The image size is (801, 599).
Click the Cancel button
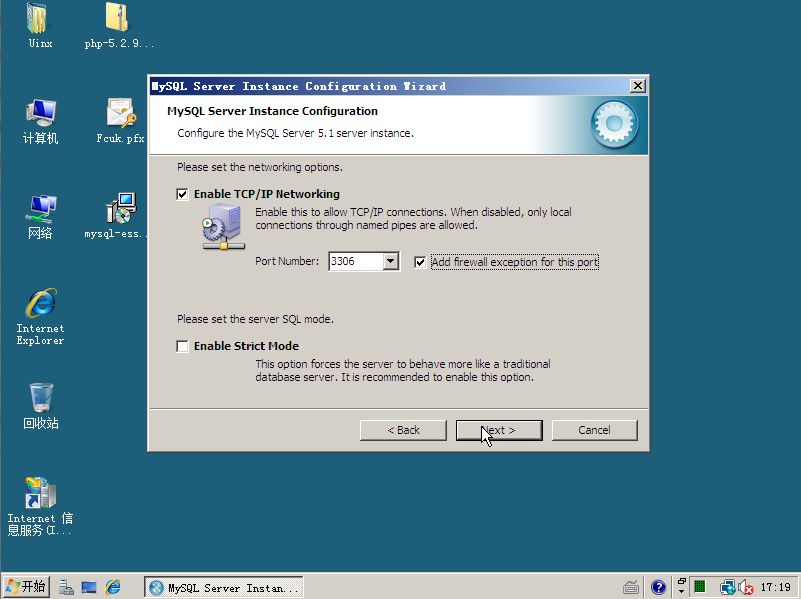pos(595,430)
